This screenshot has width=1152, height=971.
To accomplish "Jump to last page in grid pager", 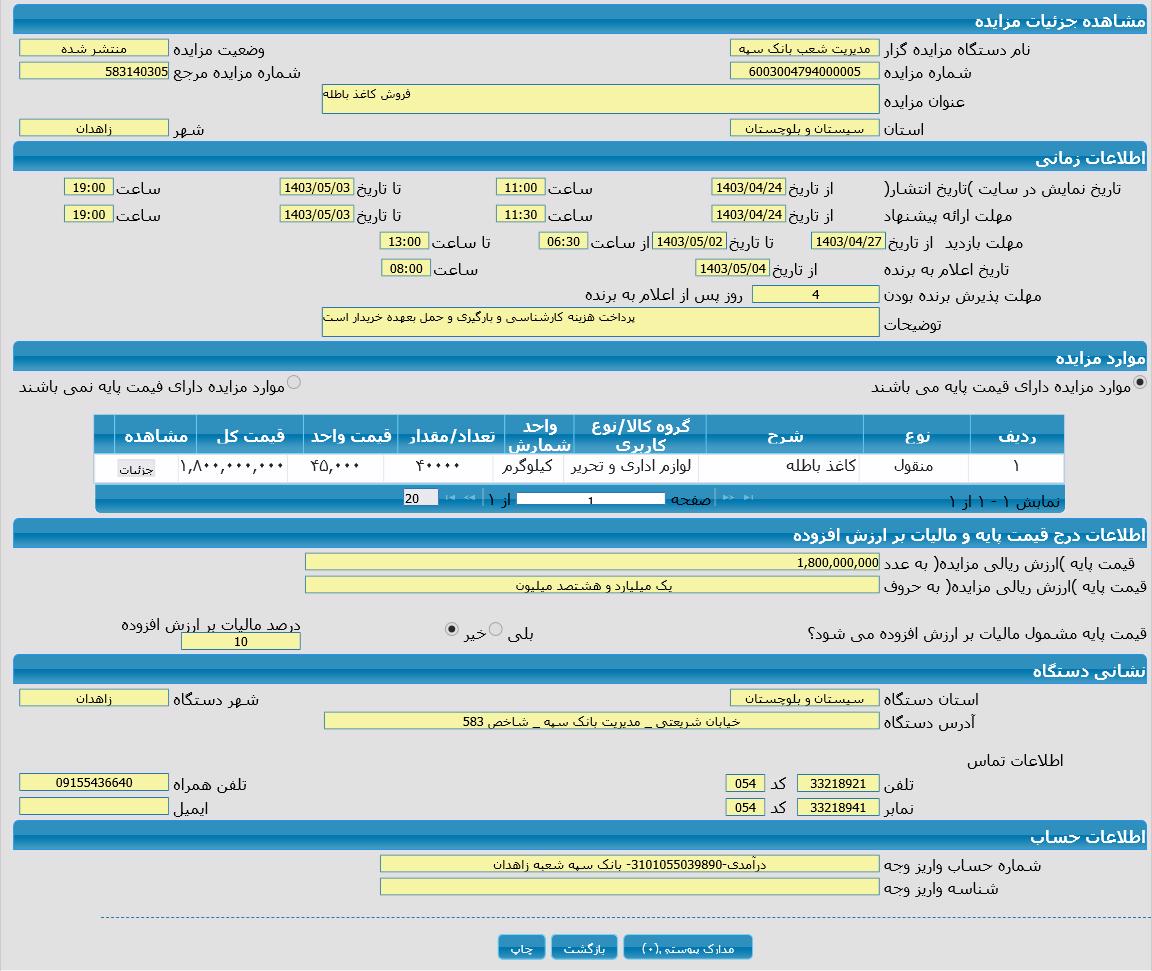I will coord(450,498).
